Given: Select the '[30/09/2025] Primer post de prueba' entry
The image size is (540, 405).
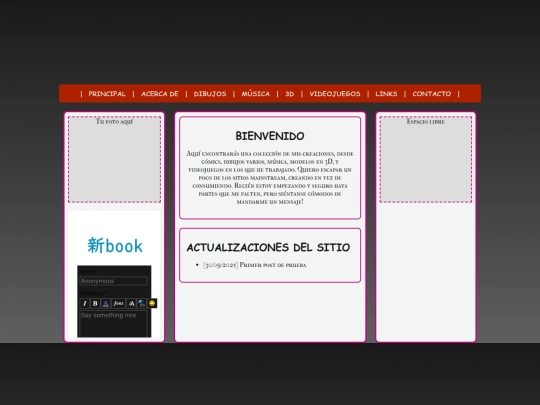Looking at the screenshot, I should click(x=255, y=265).
